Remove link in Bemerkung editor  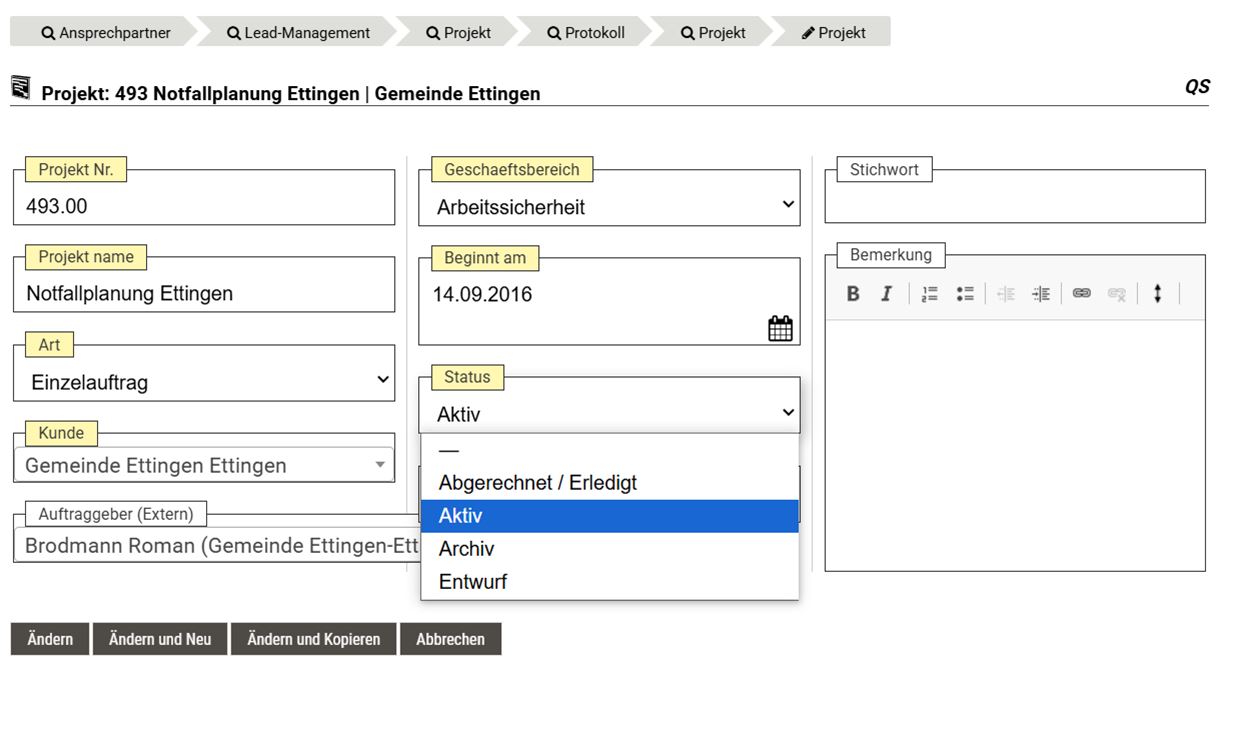(1117, 294)
